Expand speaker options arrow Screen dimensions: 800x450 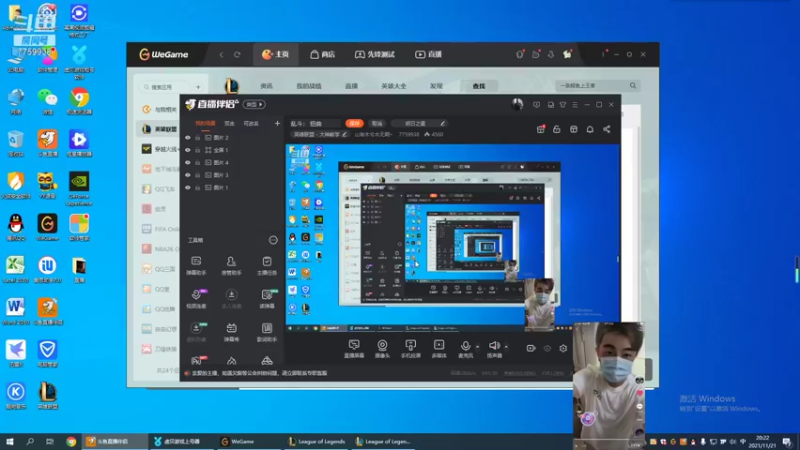coord(506,347)
